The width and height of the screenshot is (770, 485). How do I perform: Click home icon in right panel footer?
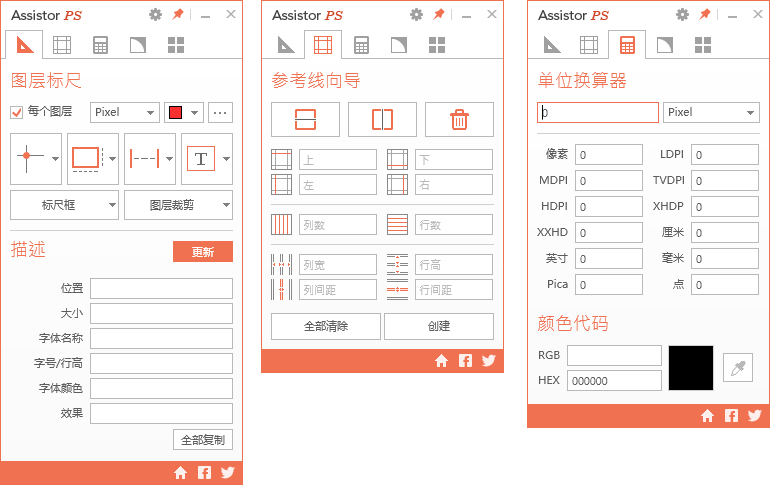point(707,416)
